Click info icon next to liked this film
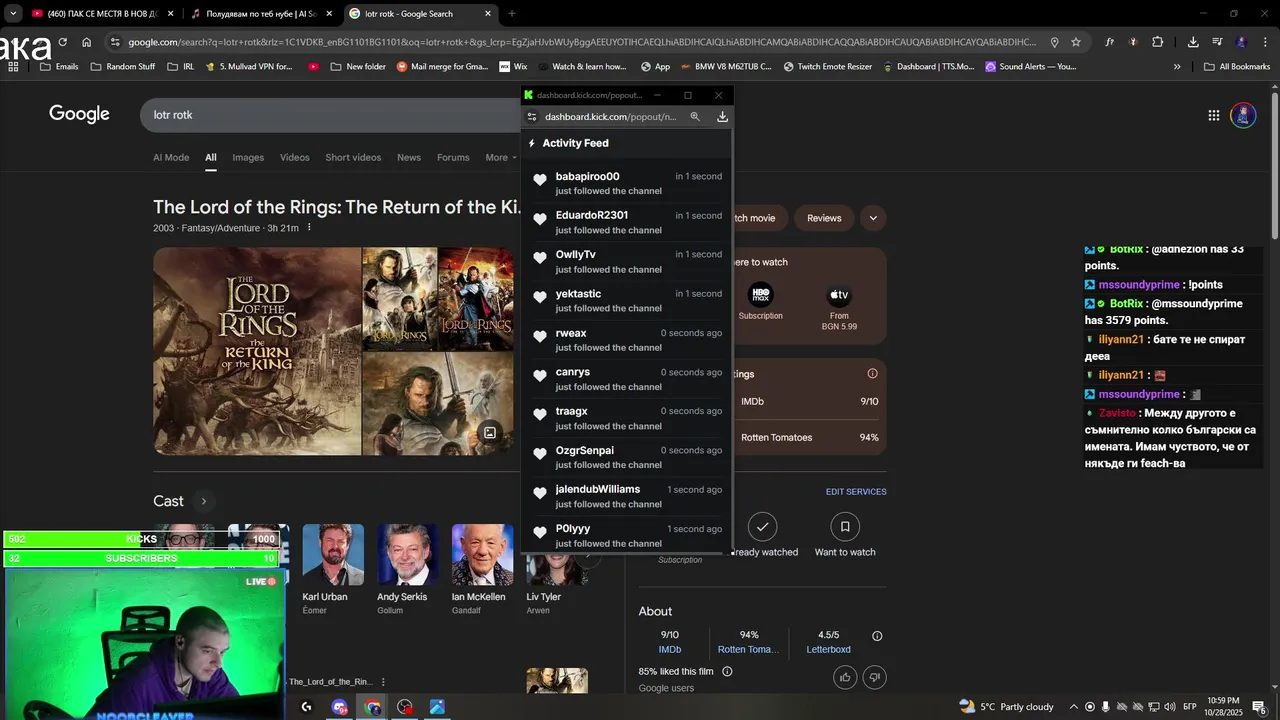Image resolution: width=1280 pixels, height=720 pixels. click(x=727, y=672)
